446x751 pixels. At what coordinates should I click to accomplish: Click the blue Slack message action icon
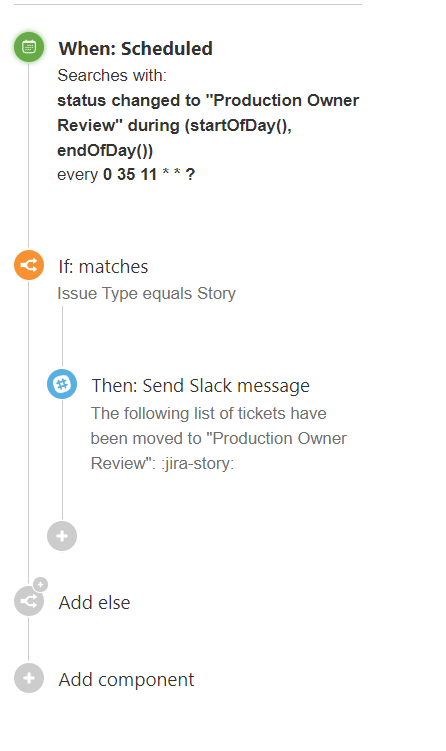(x=62, y=384)
